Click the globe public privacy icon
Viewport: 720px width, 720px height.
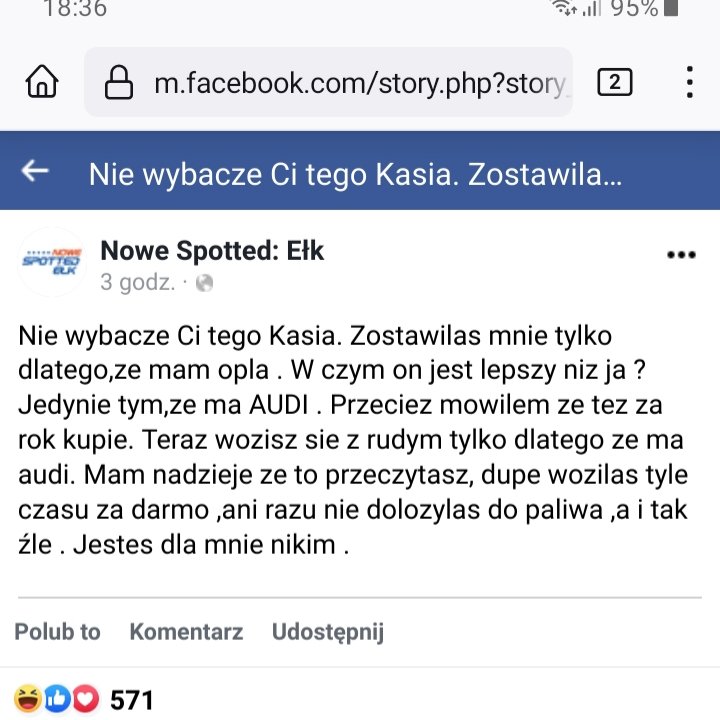205,283
